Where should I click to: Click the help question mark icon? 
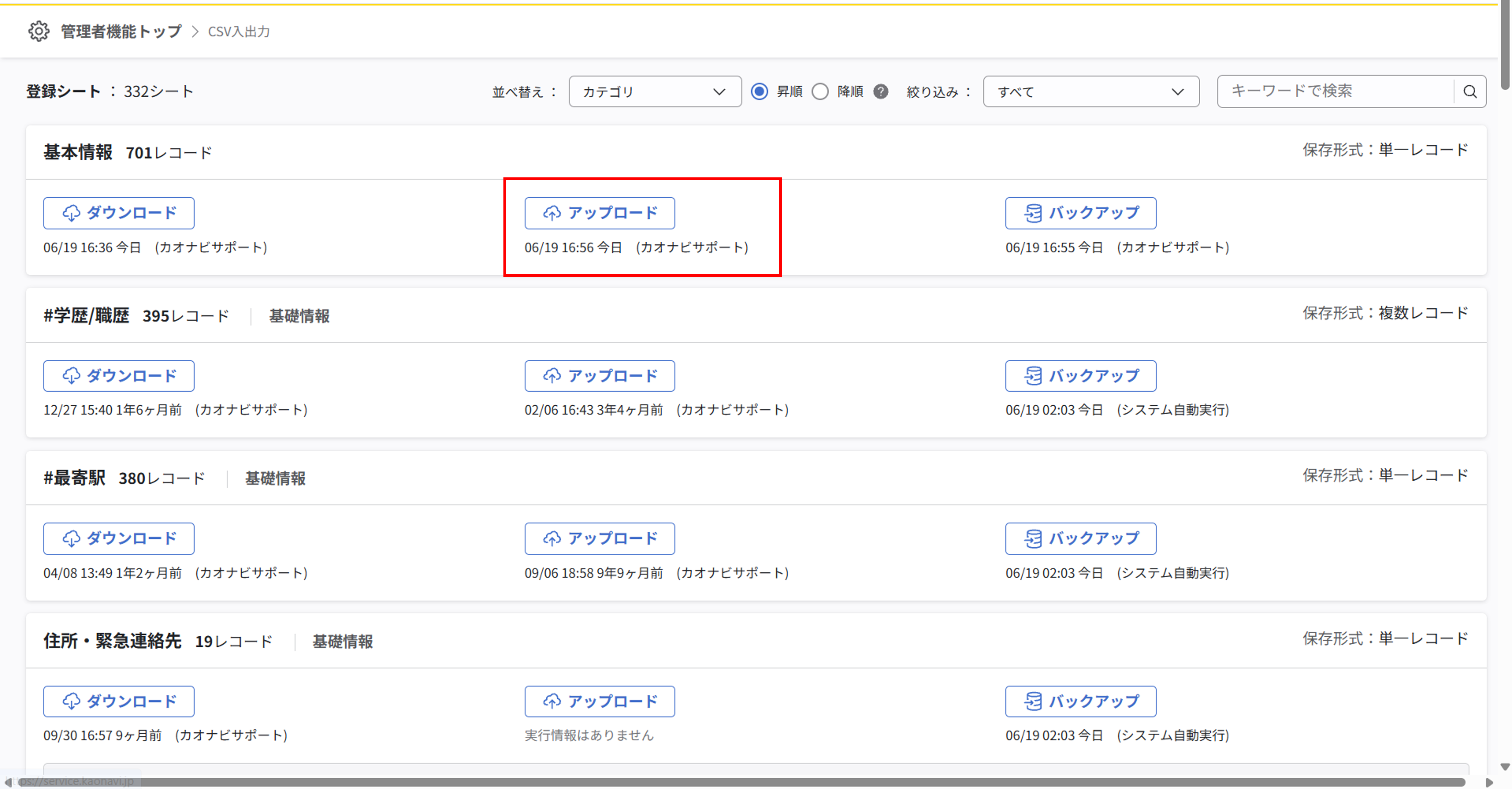[880, 91]
